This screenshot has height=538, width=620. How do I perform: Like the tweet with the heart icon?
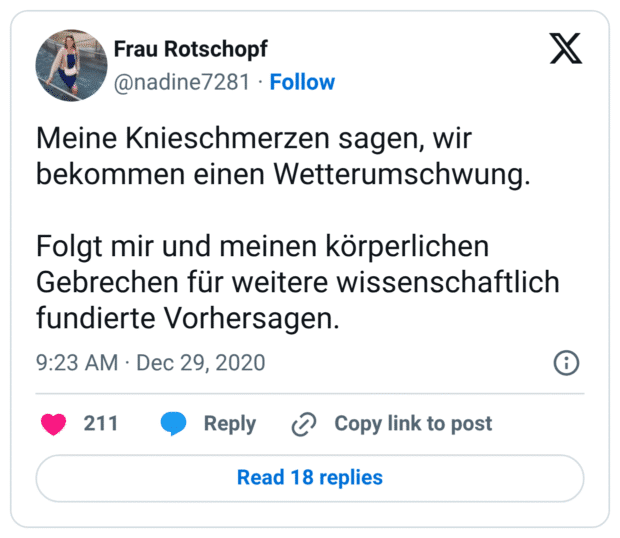[x=53, y=424]
